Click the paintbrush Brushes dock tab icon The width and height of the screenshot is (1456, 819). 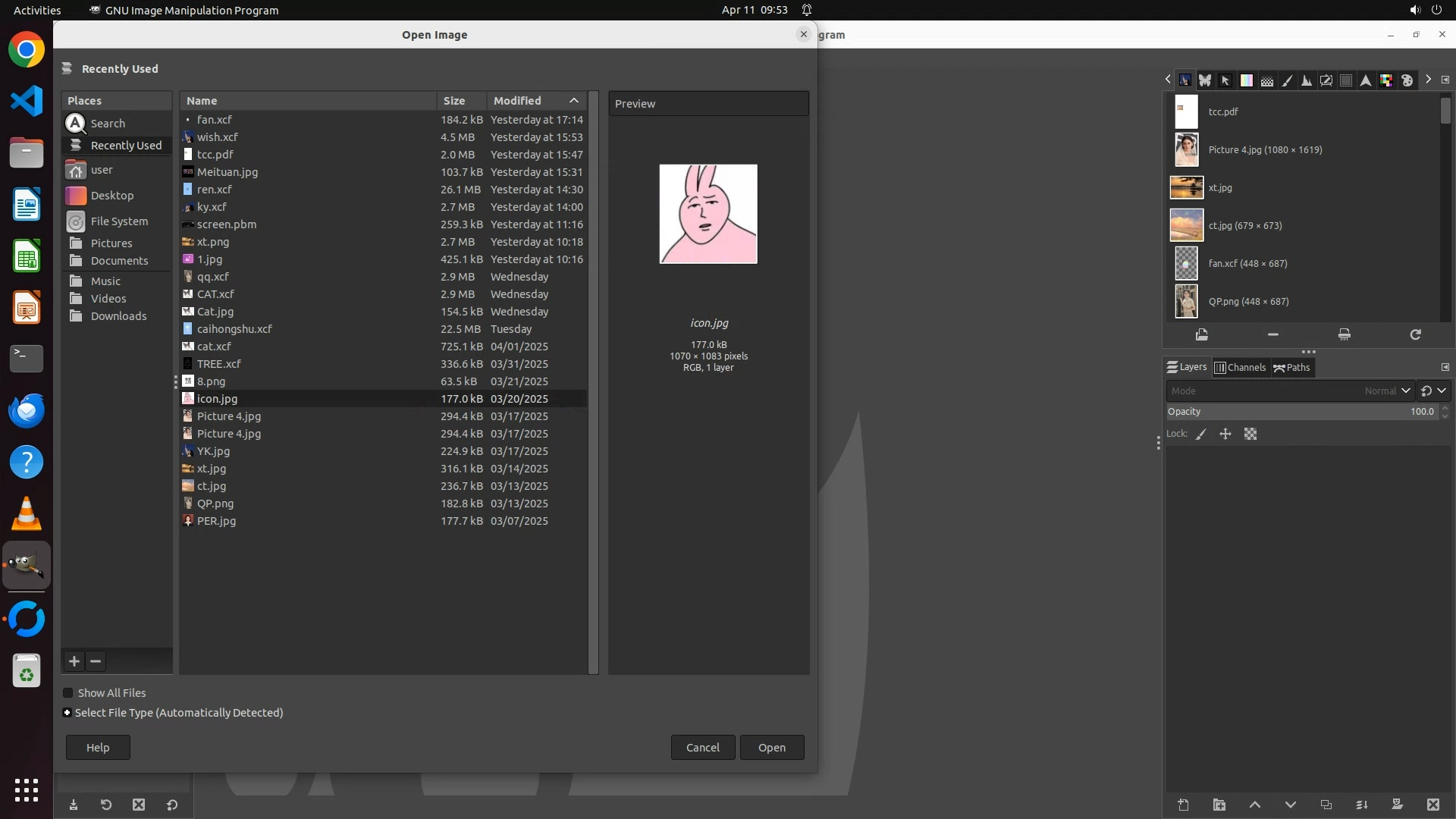click(1287, 80)
